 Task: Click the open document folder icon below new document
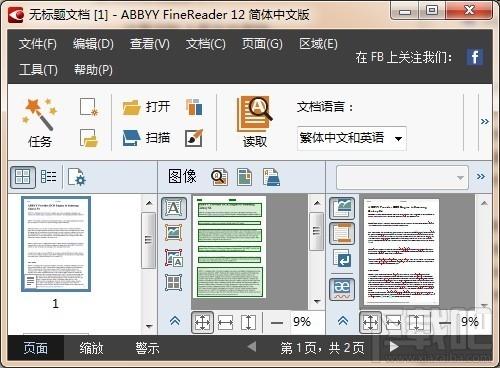pyautogui.click(x=89, y=138)
